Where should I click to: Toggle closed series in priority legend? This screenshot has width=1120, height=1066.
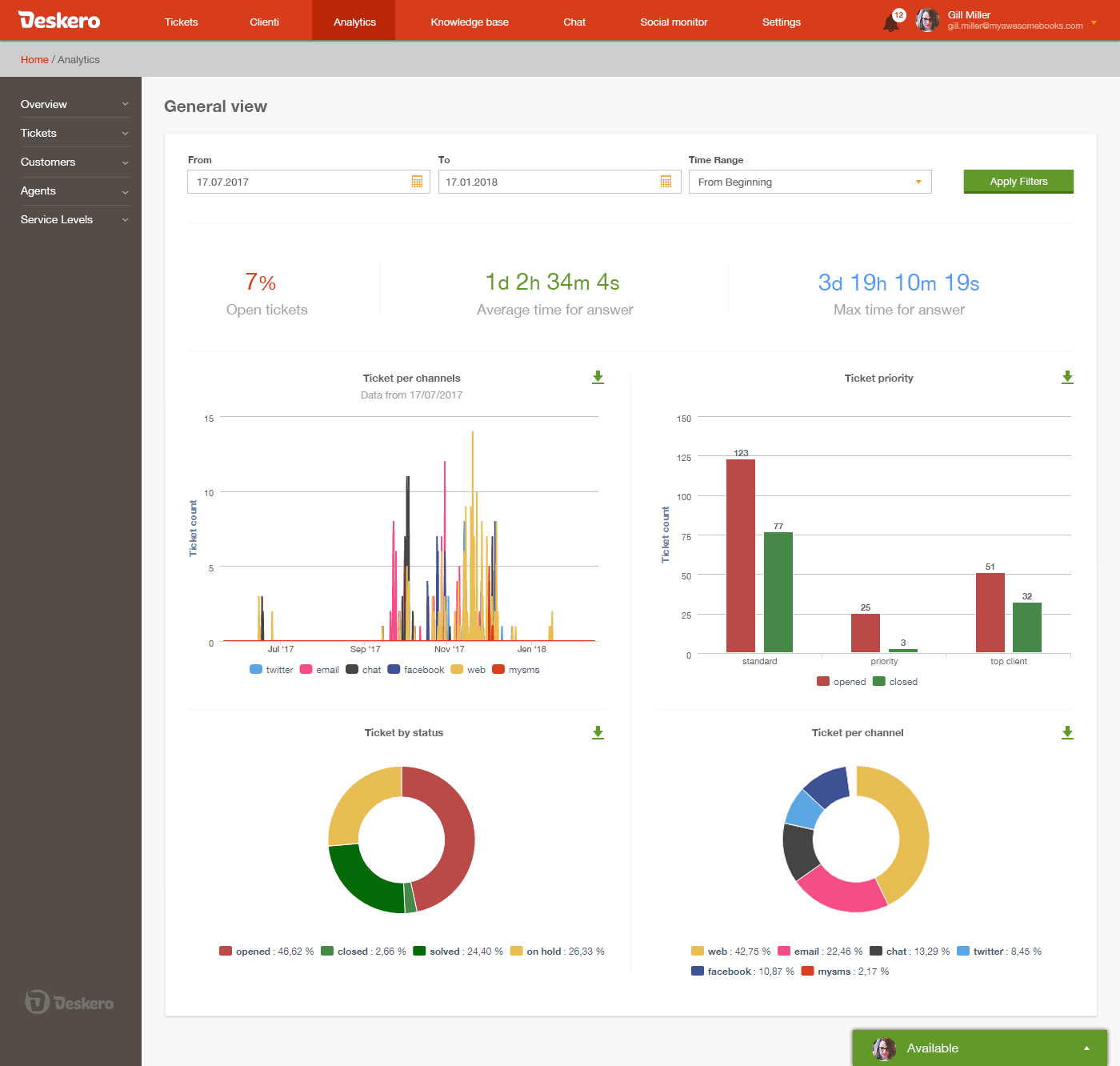pyautogui.click(x=895, y=682)
